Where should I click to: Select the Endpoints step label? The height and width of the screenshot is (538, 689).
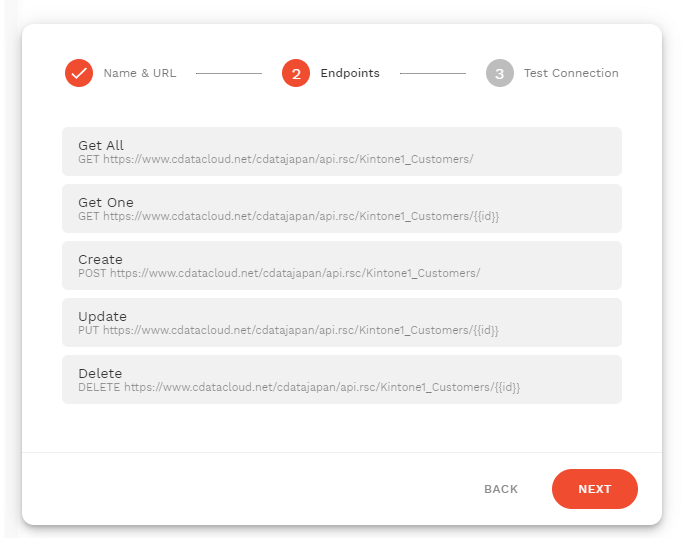pyautogui.click(x=348, y=73)
